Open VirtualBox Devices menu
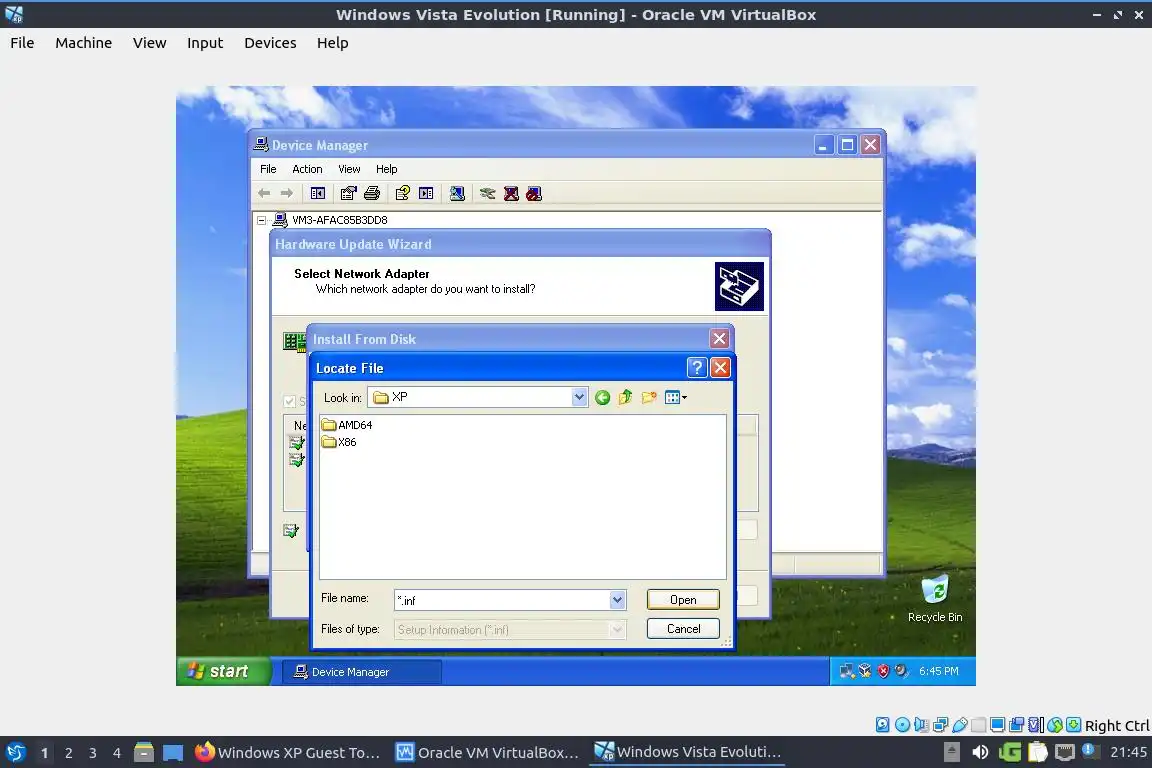The height and width of the screenshot is (768, 1152). click(x=270, y=43)
